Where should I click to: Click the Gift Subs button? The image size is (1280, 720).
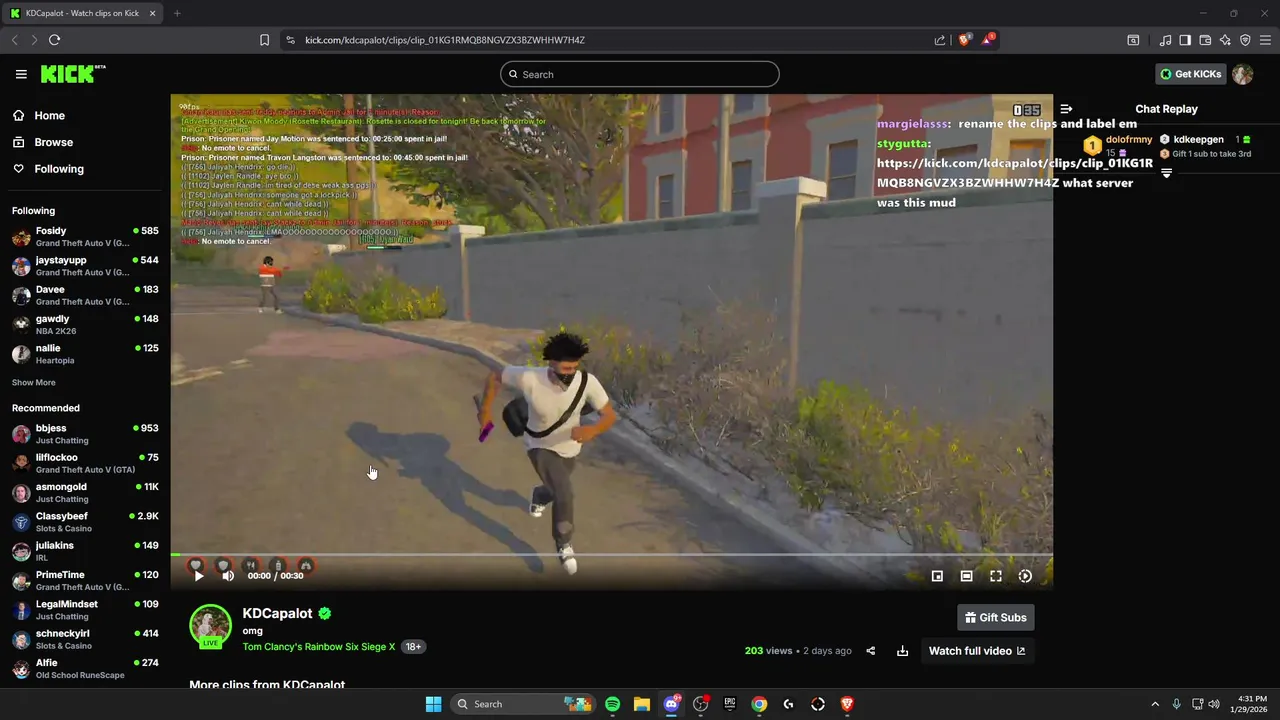pyautogui.click(x=995, y=618)
